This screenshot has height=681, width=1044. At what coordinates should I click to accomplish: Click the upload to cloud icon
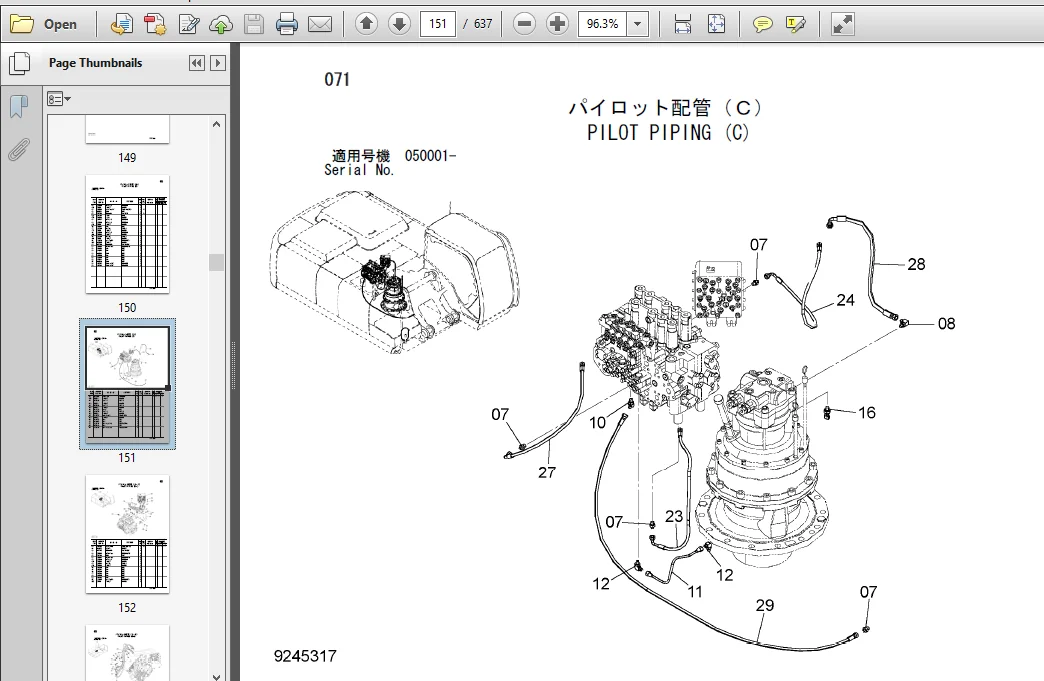[x=221, y=25]
